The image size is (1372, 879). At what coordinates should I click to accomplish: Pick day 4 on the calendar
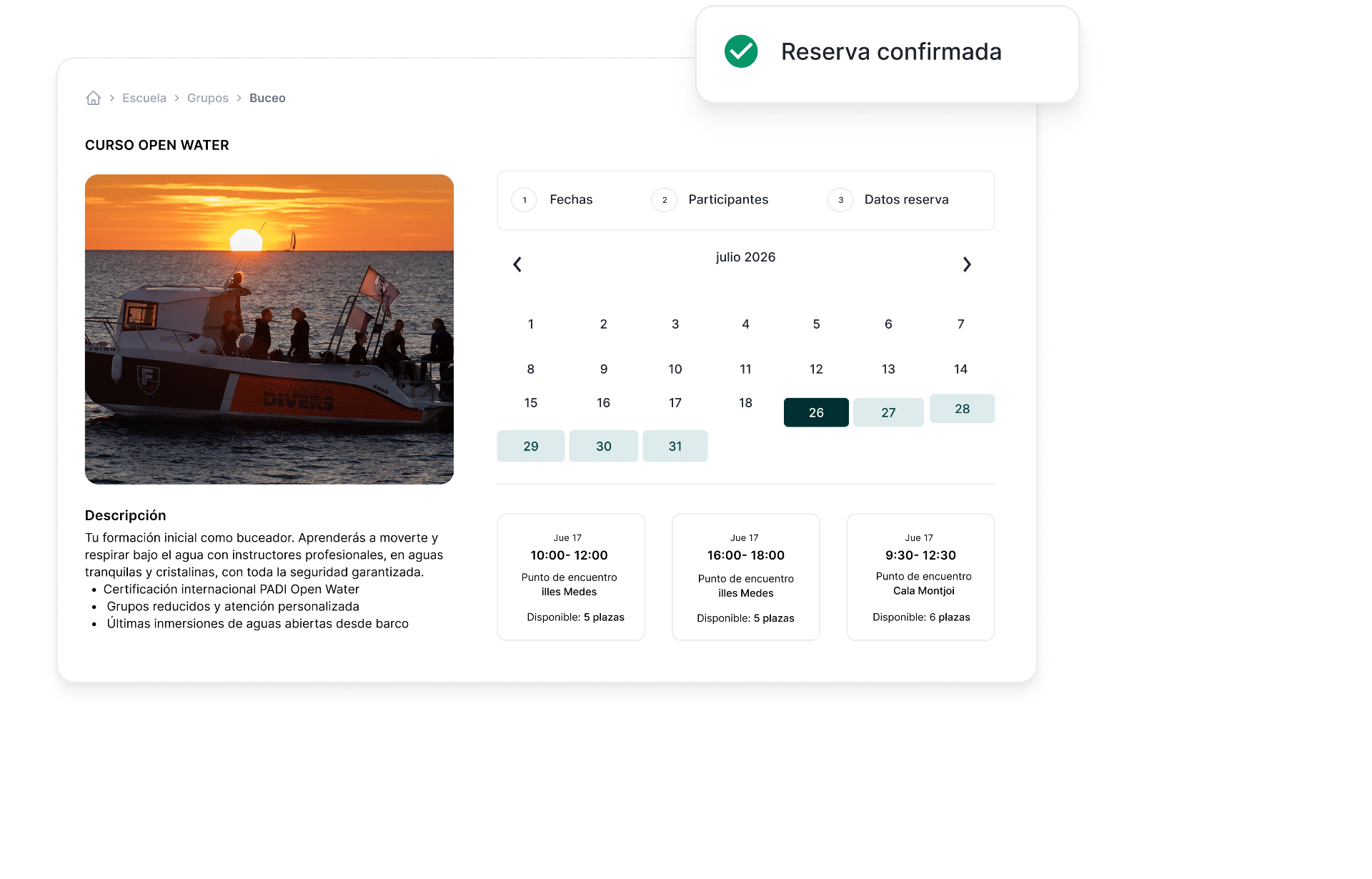(x=745, y=324)
